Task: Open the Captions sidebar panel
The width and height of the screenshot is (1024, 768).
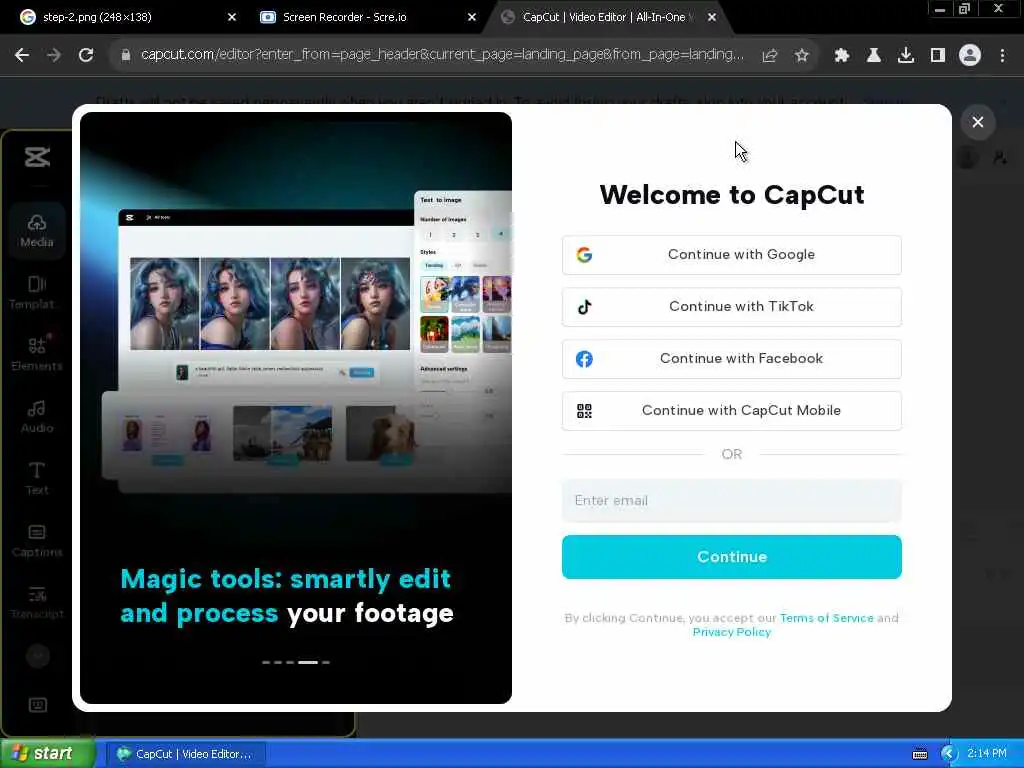Action: [37, 541]
